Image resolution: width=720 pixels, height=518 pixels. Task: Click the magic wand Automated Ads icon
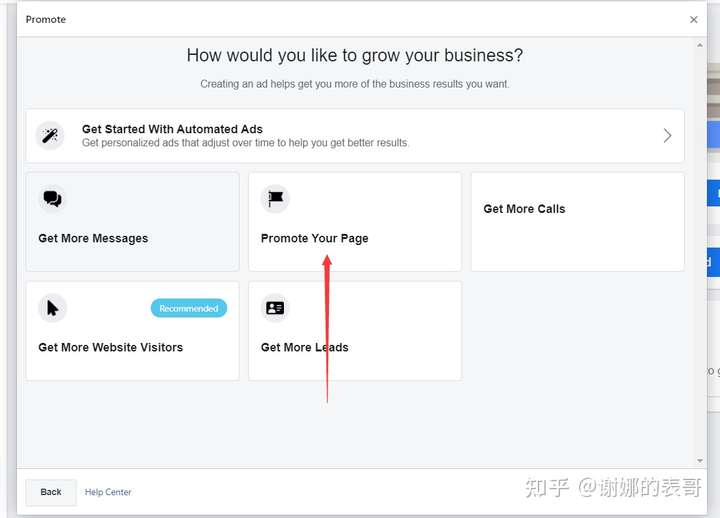pos(50,135)
